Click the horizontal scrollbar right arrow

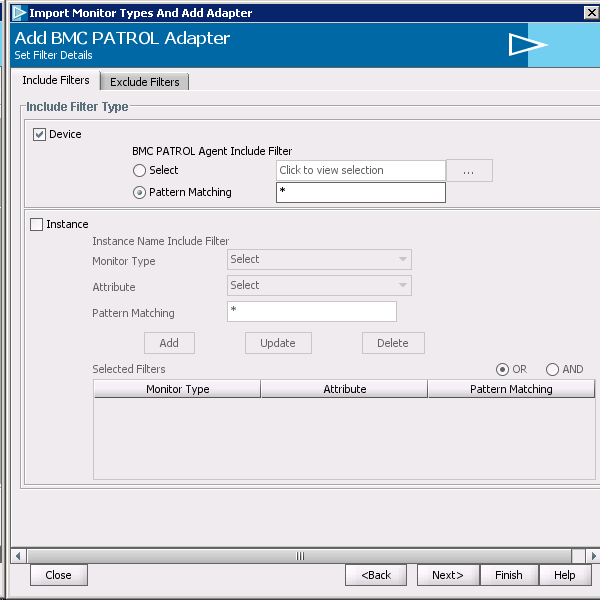tap(592, 555)
